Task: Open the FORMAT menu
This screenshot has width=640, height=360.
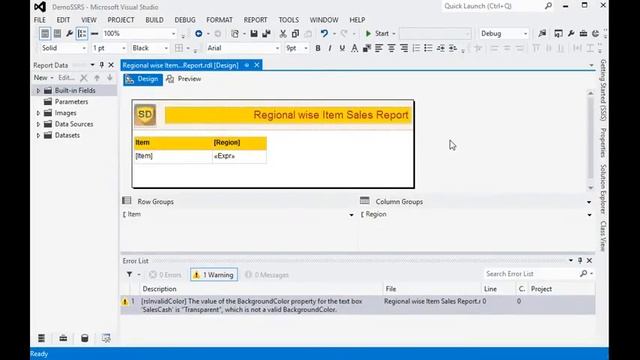Action: pos(219,20)
